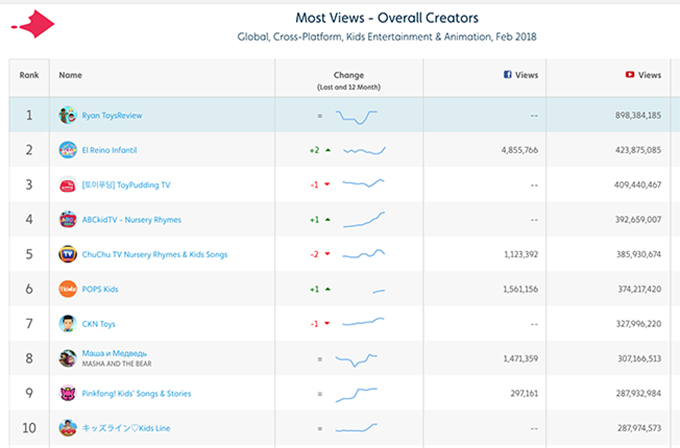Screen dimensions: 680x448
Task: Select YouTube views value 374,217,420
Action: click(640, 289)
